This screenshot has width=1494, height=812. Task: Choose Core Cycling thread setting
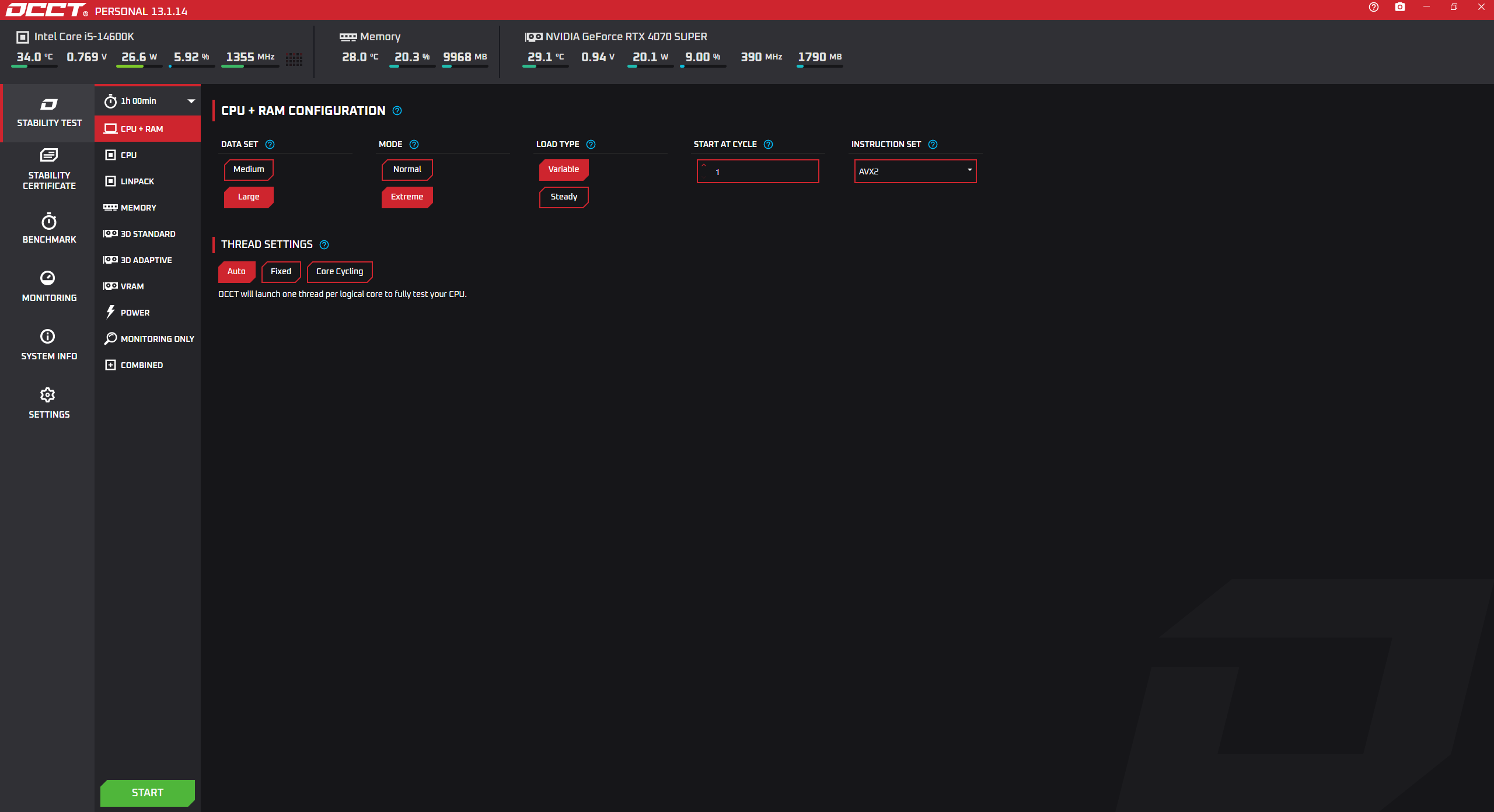(x=340, y=272)
